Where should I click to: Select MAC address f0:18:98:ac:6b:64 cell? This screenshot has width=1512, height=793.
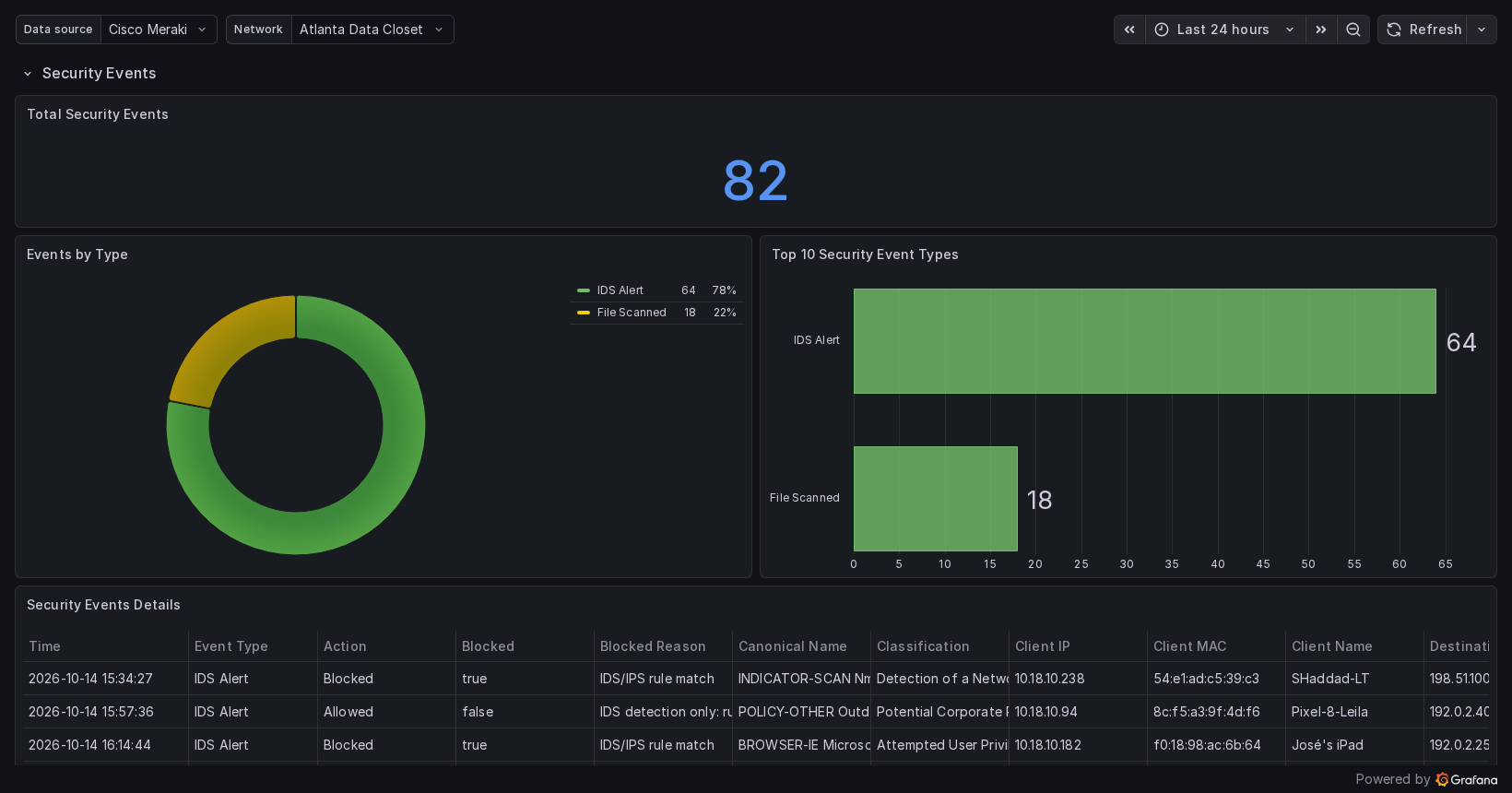pos(1217,745)
